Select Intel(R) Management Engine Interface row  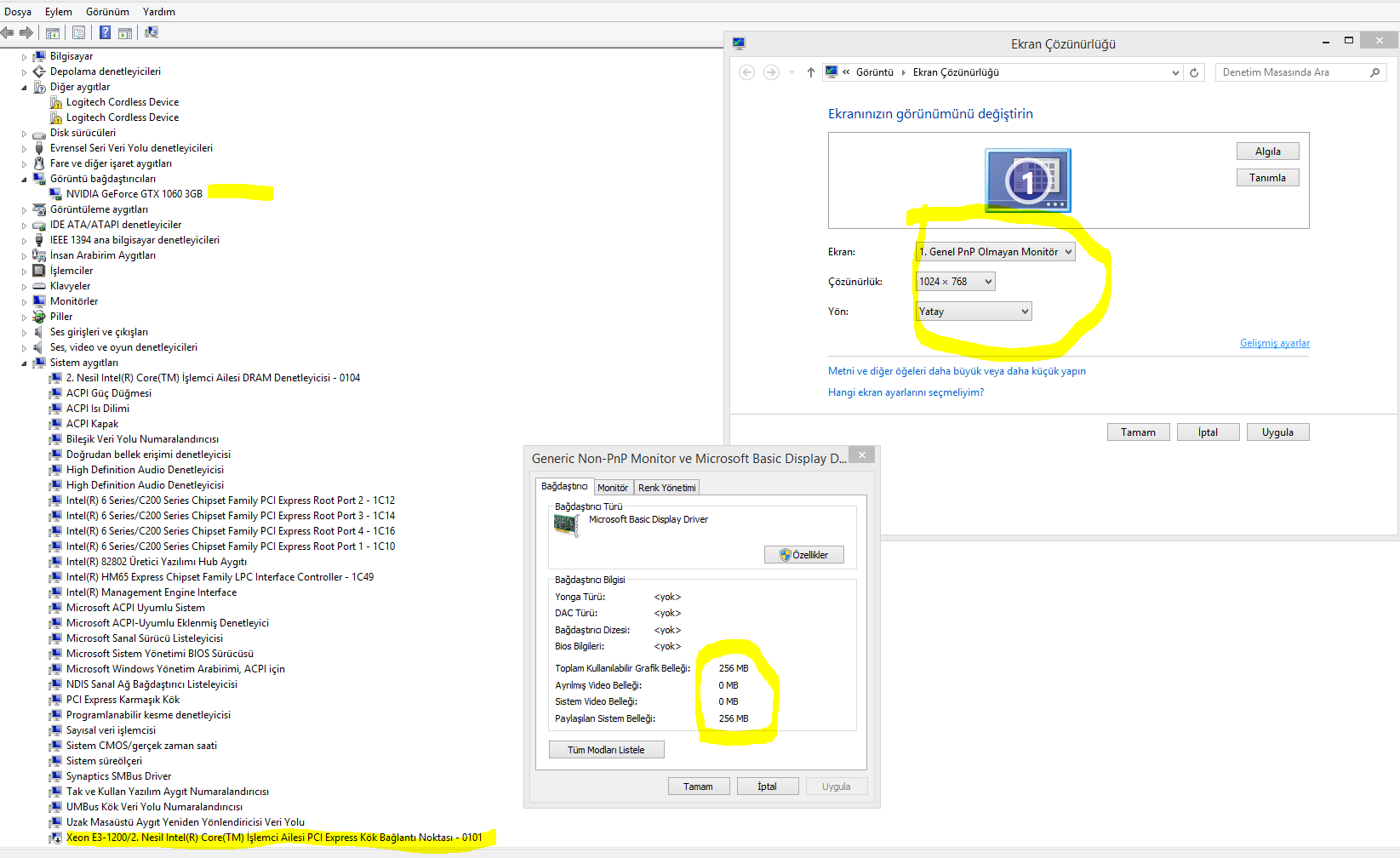[x=151, y=592]
